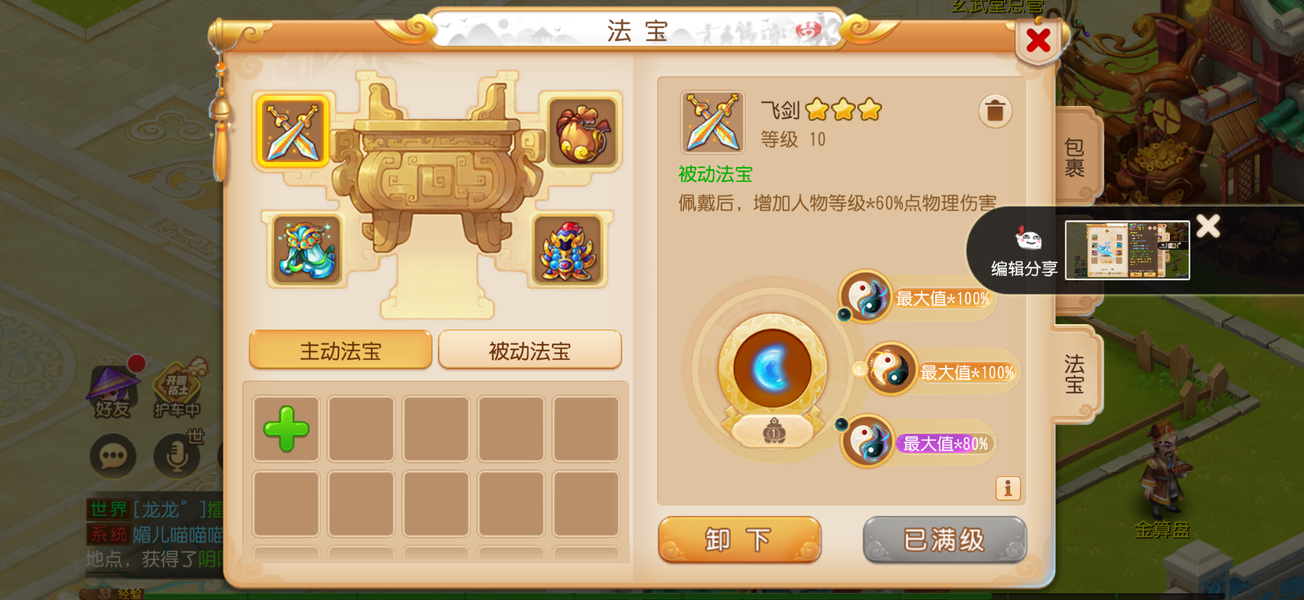This screenshot has width=1304, height=600.
Task: Open the info icon in detail panel
Action: click(x=1007, y=488)
